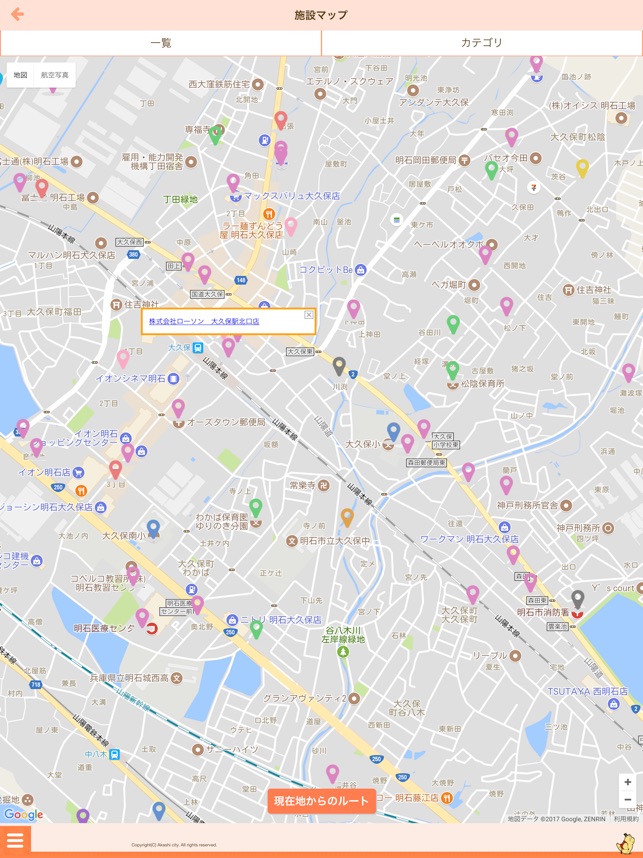643x858 pixels.
Task: Select the orange pin near 明石市立大久保中
Action: click(x=347, y=517)
